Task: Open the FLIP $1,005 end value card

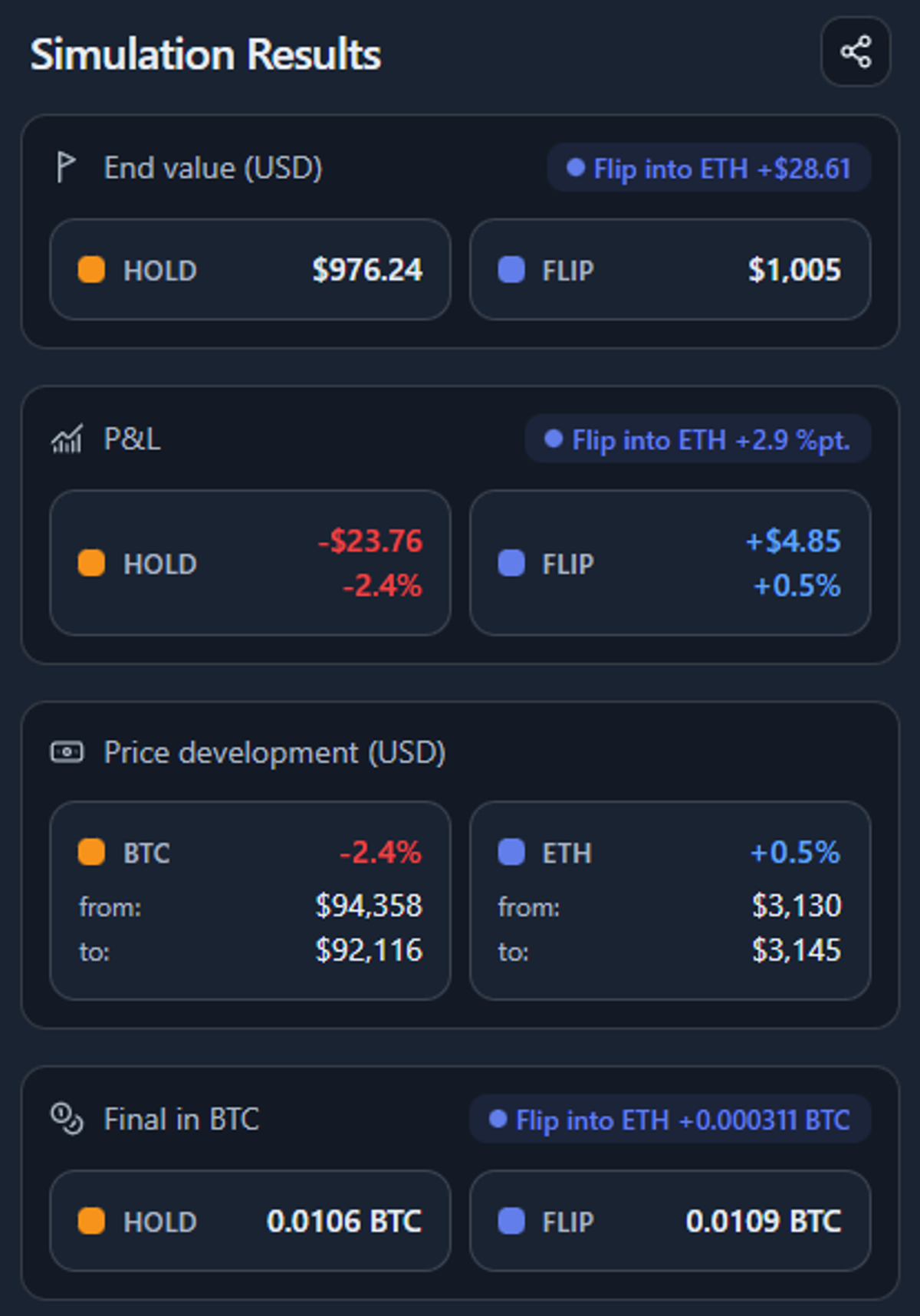Action: coord(670,269)
